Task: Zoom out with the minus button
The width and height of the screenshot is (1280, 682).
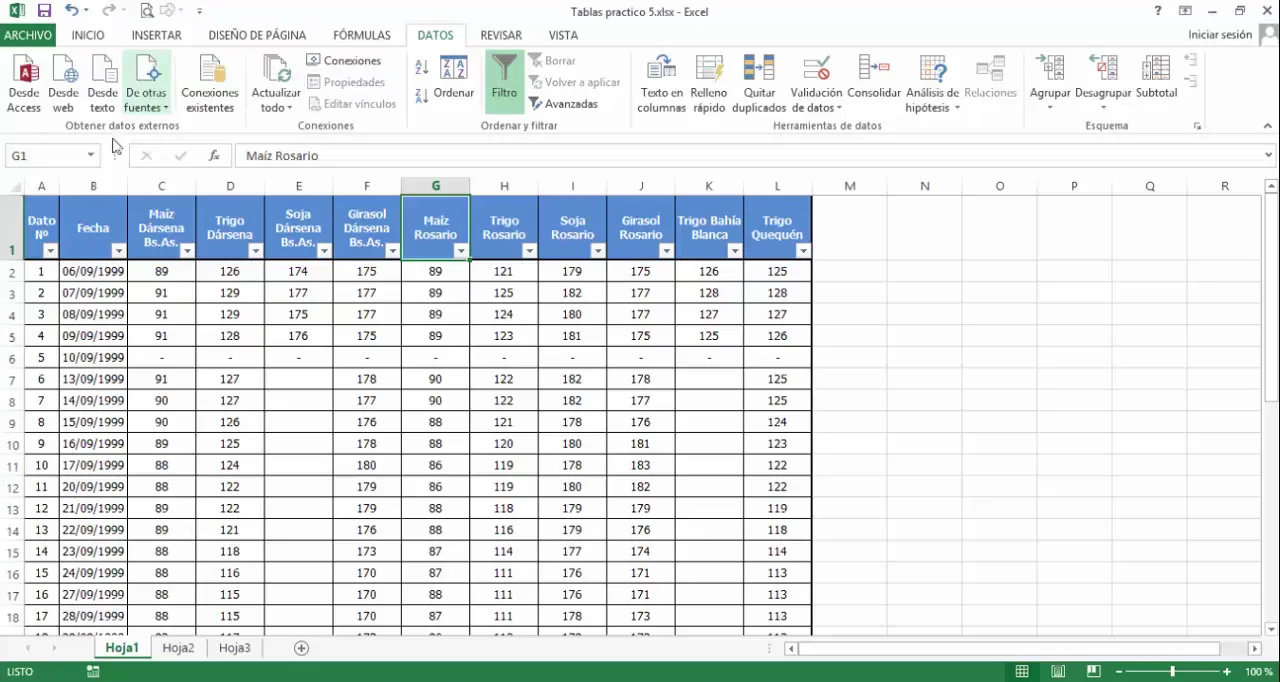Action: tap(1119, 672)
